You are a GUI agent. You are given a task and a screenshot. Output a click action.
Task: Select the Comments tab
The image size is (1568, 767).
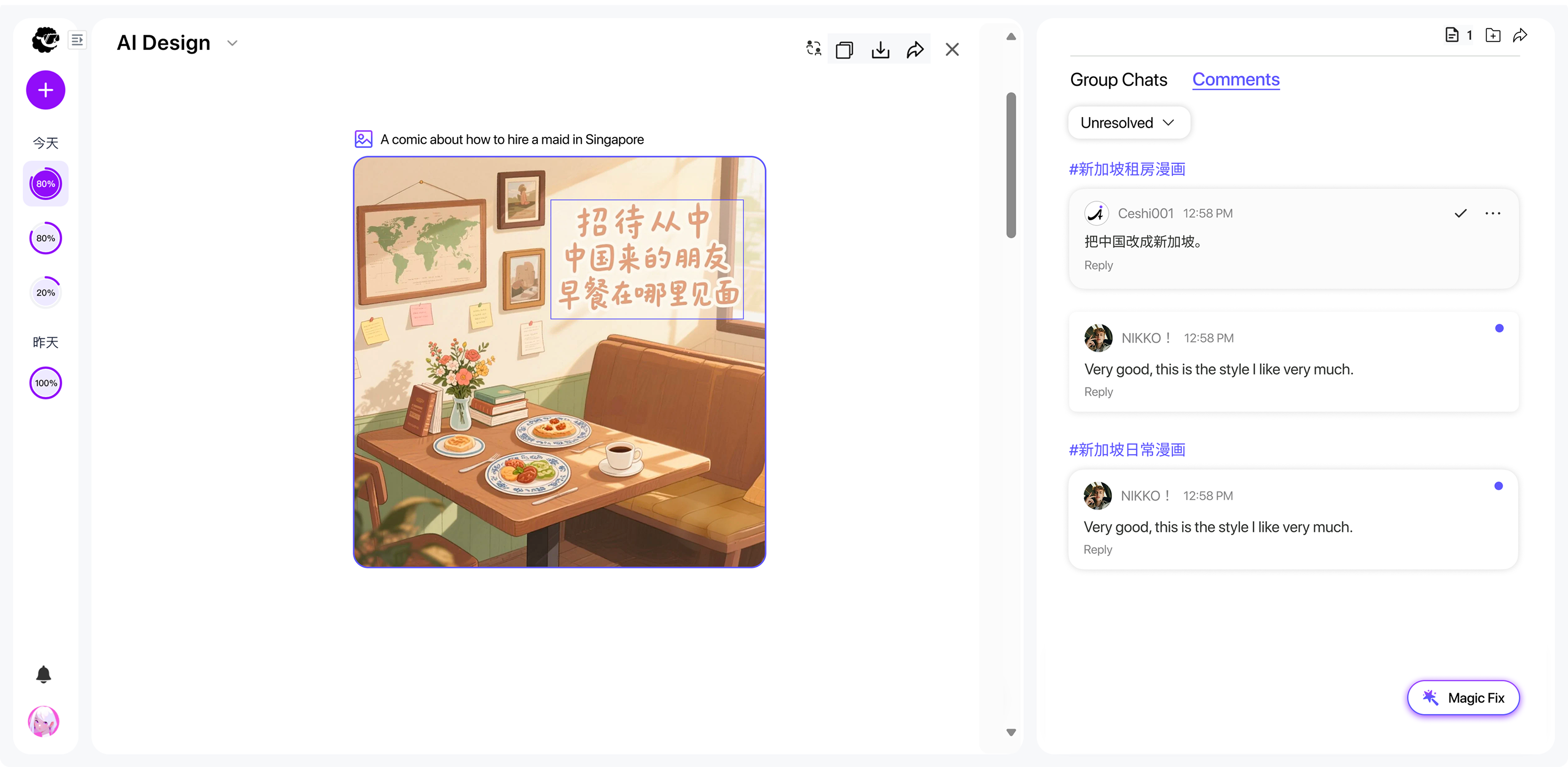(1236, 79)
